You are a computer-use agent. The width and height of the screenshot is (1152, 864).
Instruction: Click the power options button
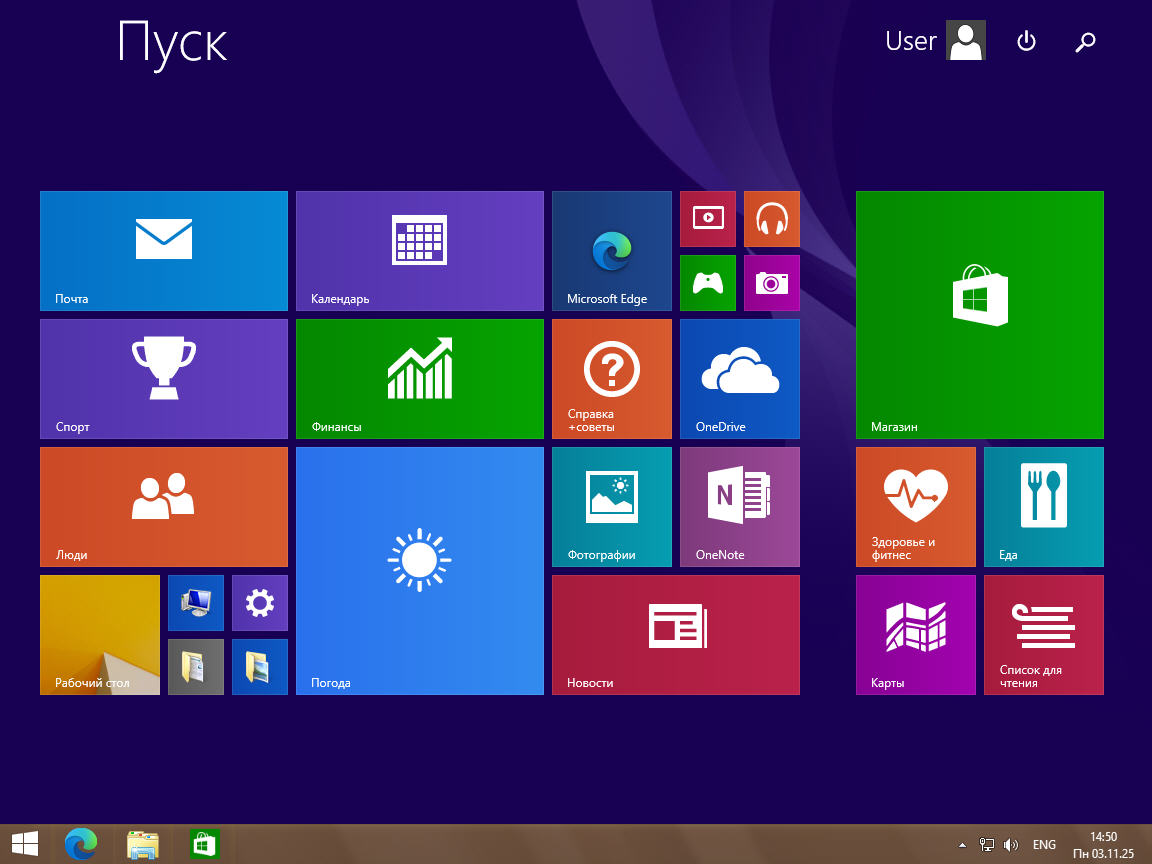click(x=1026, y=41)
